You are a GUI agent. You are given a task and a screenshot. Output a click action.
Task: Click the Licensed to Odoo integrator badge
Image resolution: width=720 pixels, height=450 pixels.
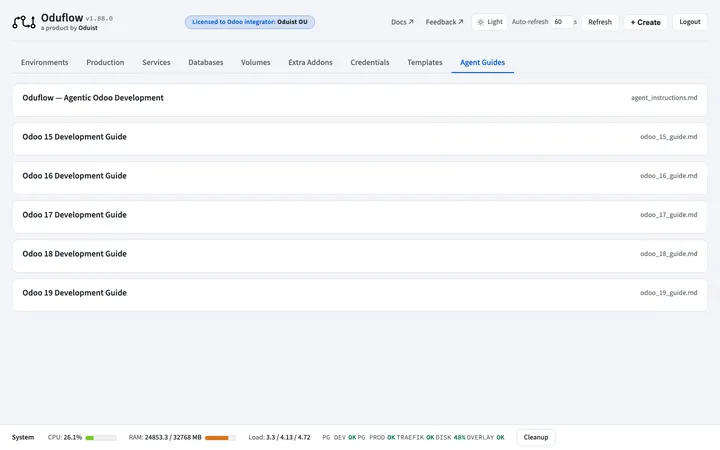point(250,22)
